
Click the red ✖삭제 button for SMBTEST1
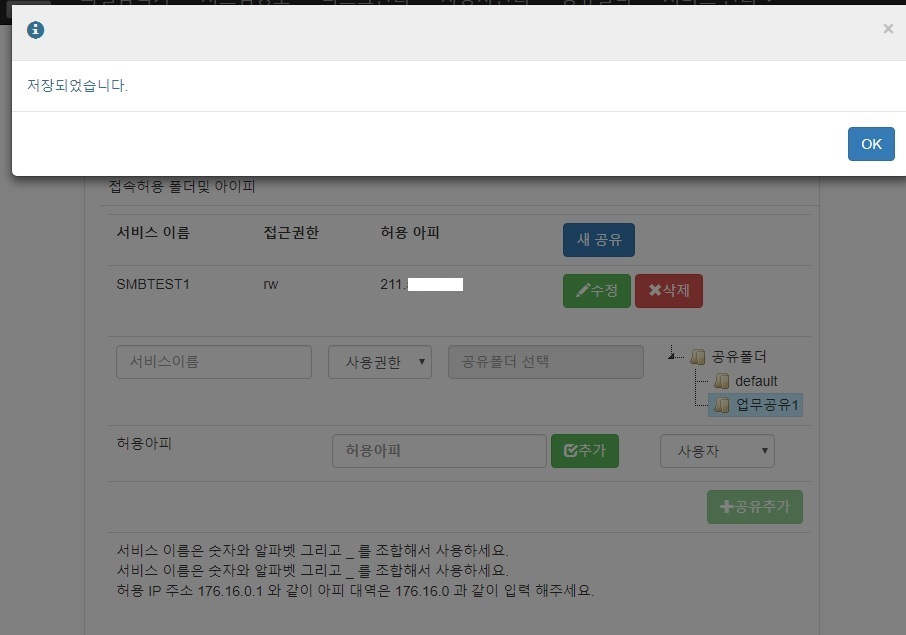(668, 291)
